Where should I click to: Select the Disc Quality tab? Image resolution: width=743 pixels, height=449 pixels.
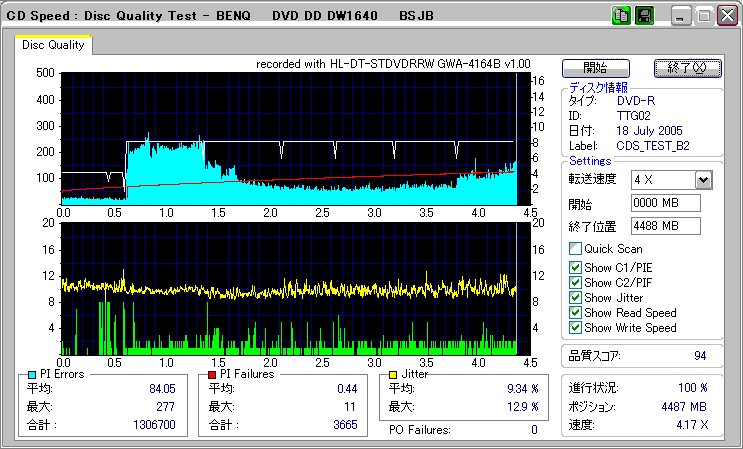[53, 45]
